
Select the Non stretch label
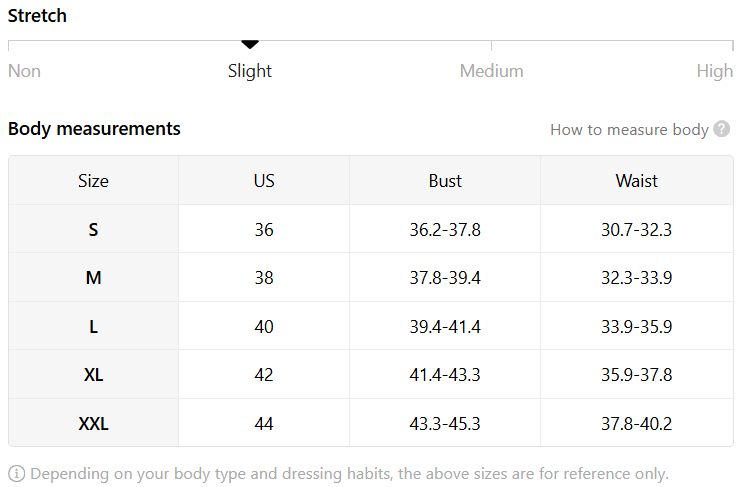click(x=24, y=71)
